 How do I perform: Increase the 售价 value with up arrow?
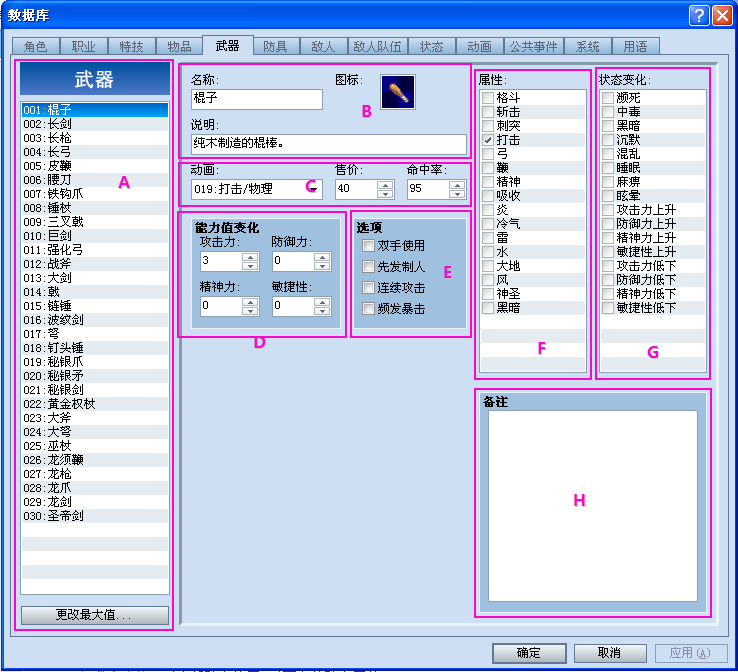click(385, 184)
